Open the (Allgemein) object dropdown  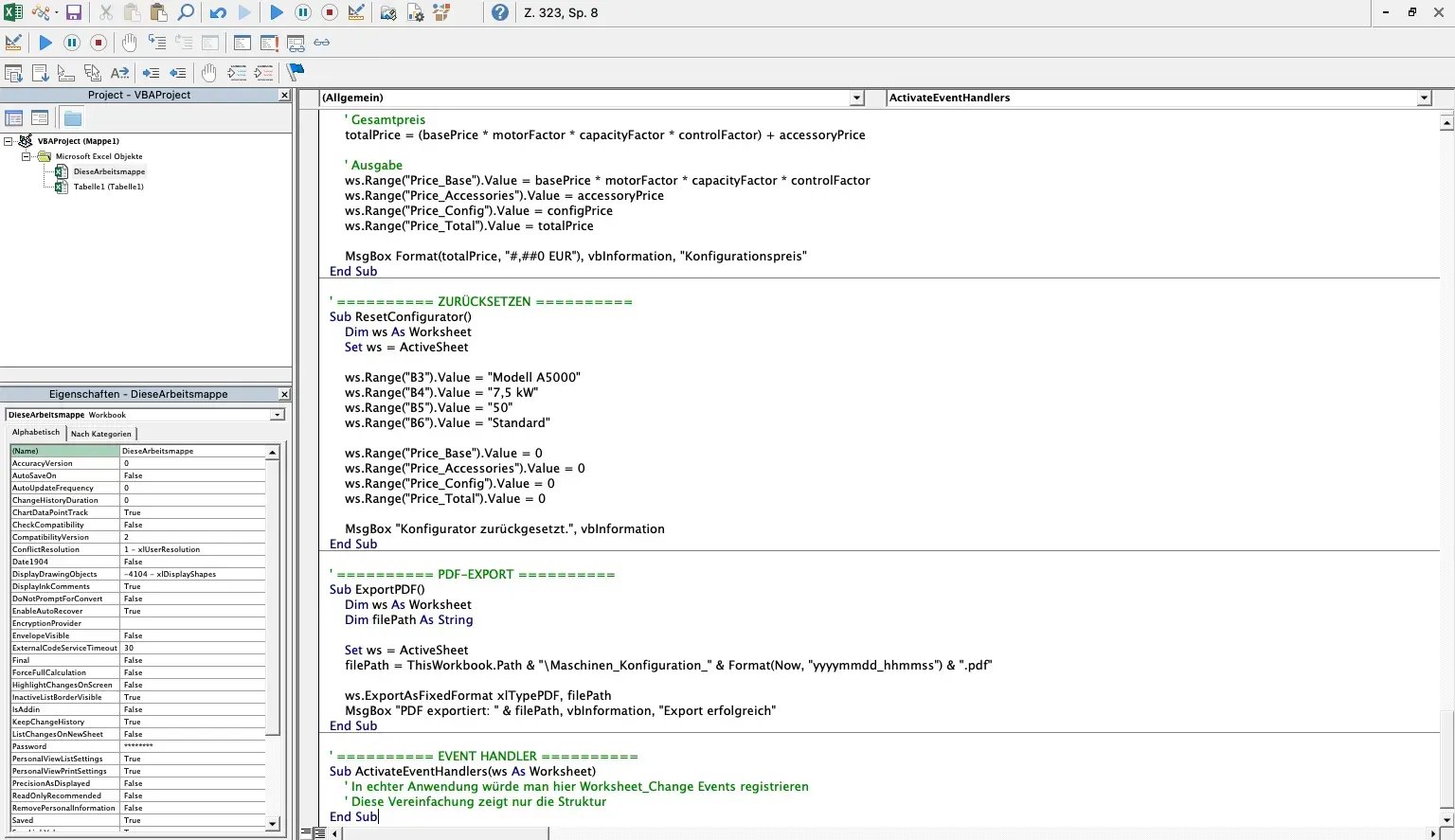pyautogui.click(x=856, y=98)
